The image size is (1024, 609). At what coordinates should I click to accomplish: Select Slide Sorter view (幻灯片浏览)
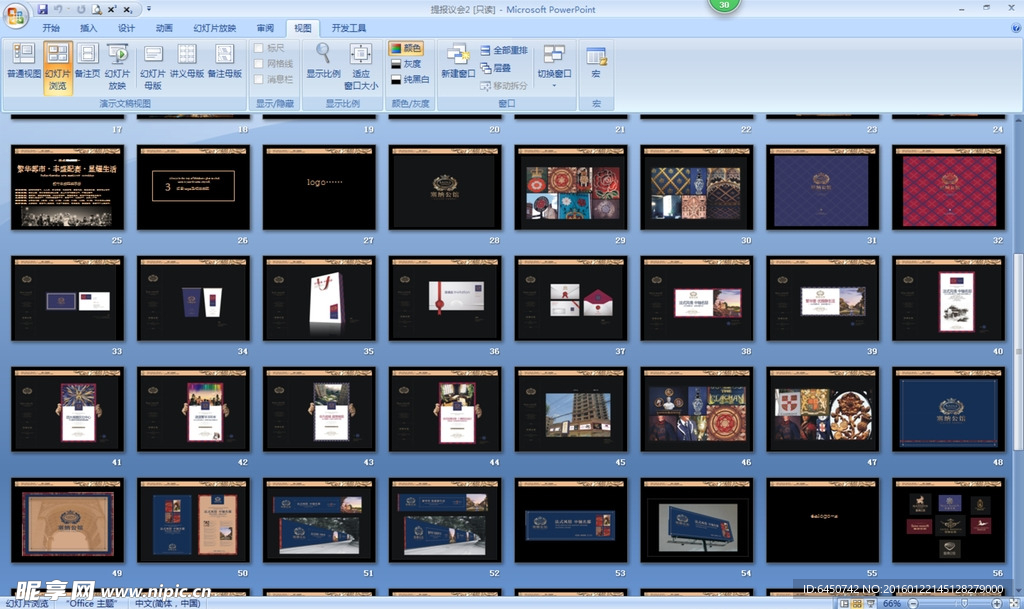point(57,68)
